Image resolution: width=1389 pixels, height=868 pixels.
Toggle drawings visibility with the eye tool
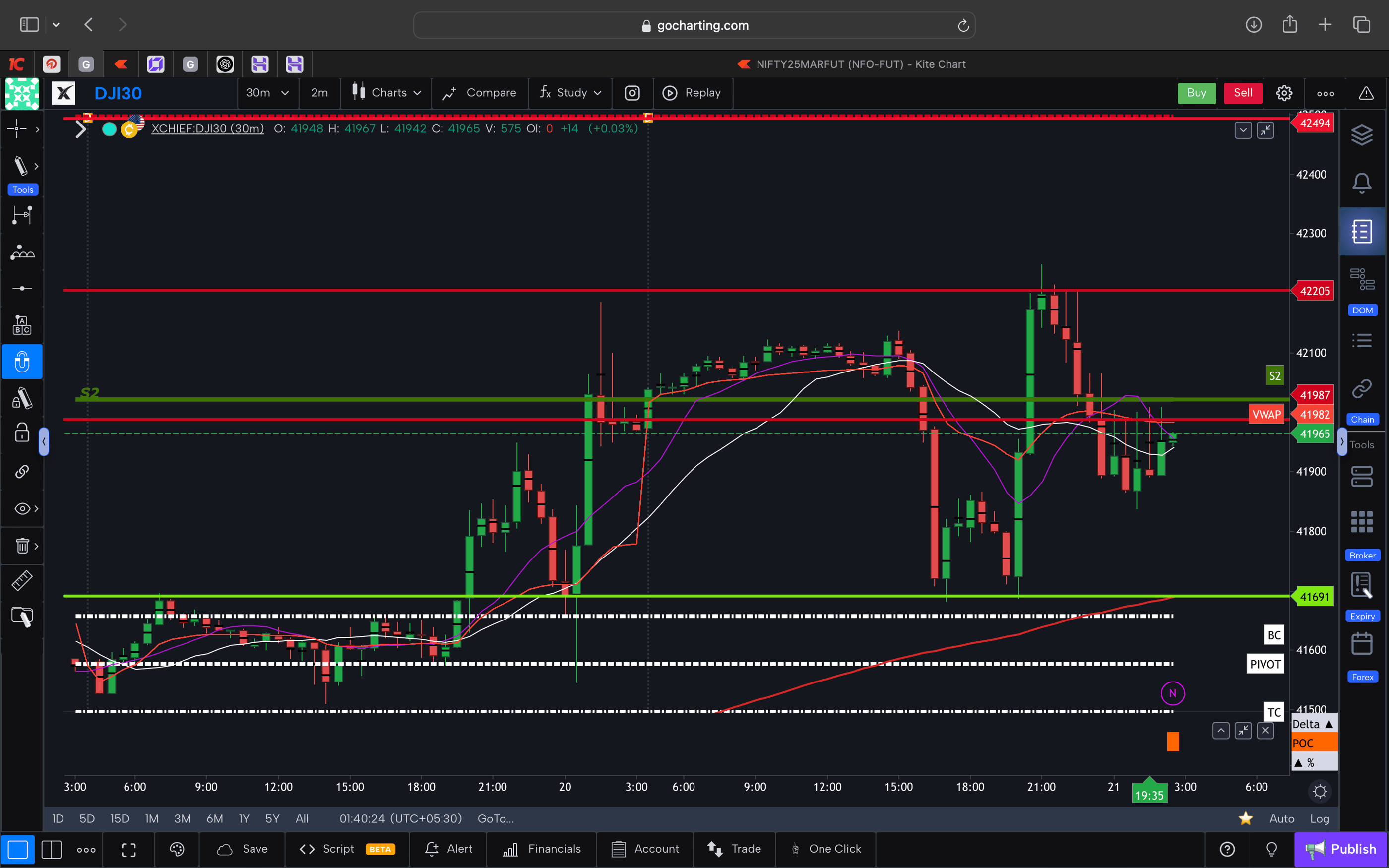[21, 508]
